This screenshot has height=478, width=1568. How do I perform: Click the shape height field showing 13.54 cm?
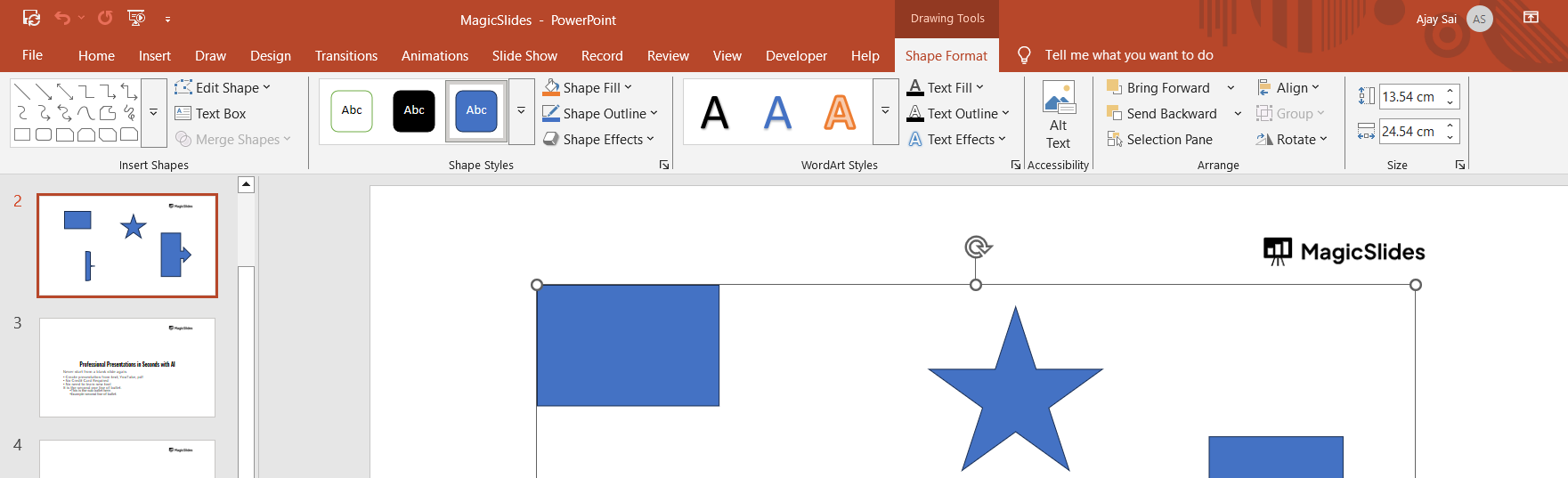(x=1410, y=96)
